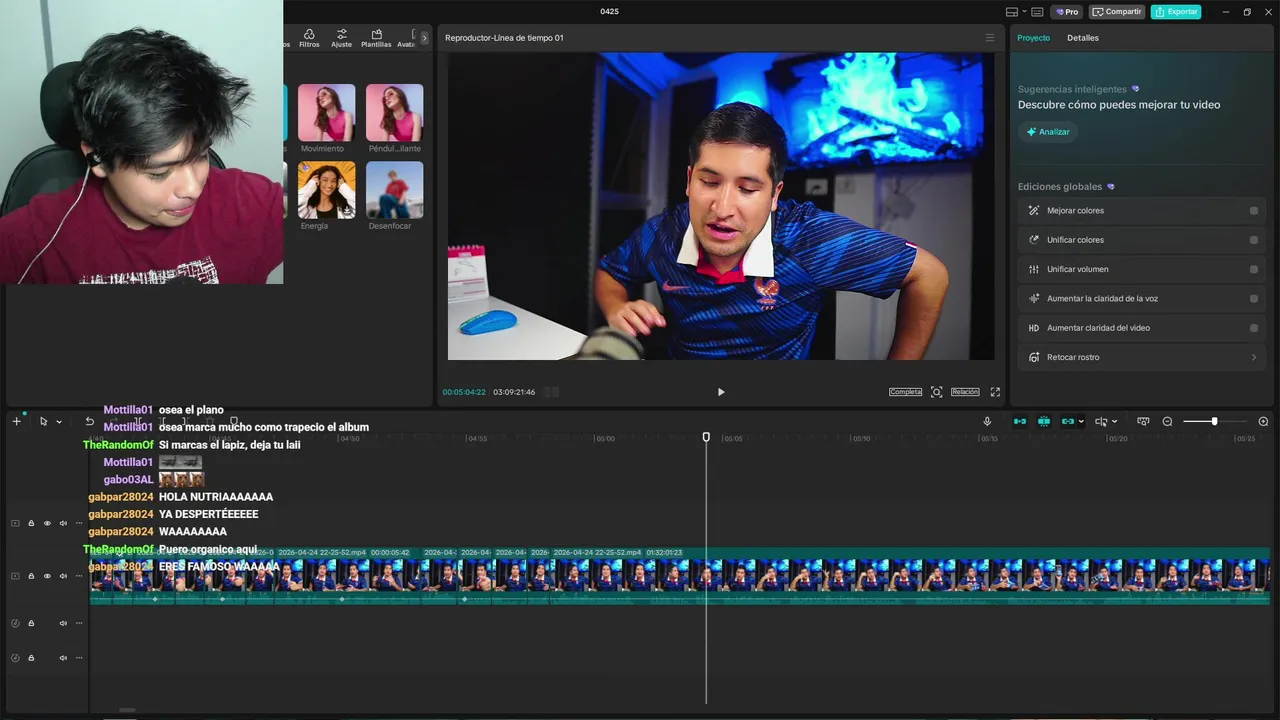The width and height of the screenshot is (1280, 720).
Task: Select the Detalles tab
Action: click(1083, 38)
